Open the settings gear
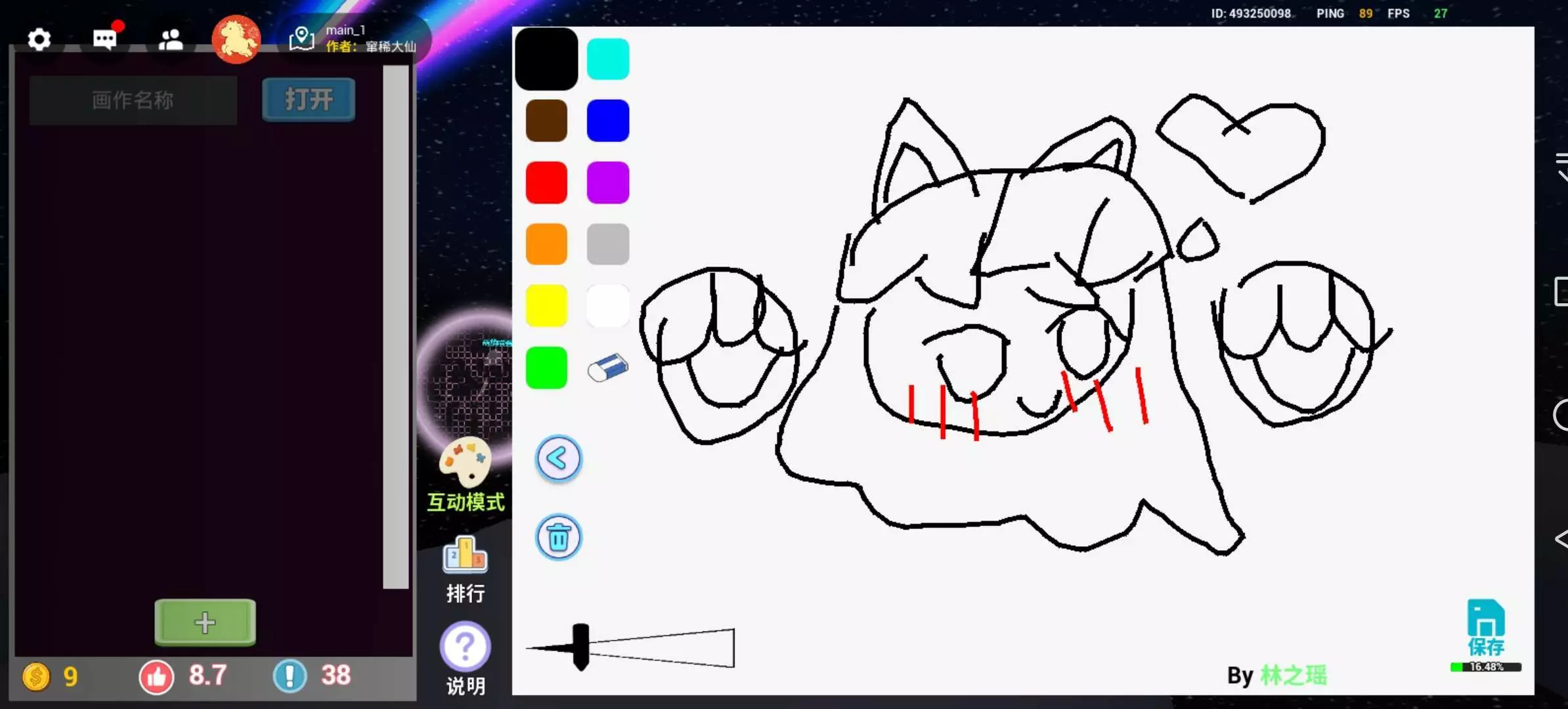The image size is (1568, 709). coord(39,40)
